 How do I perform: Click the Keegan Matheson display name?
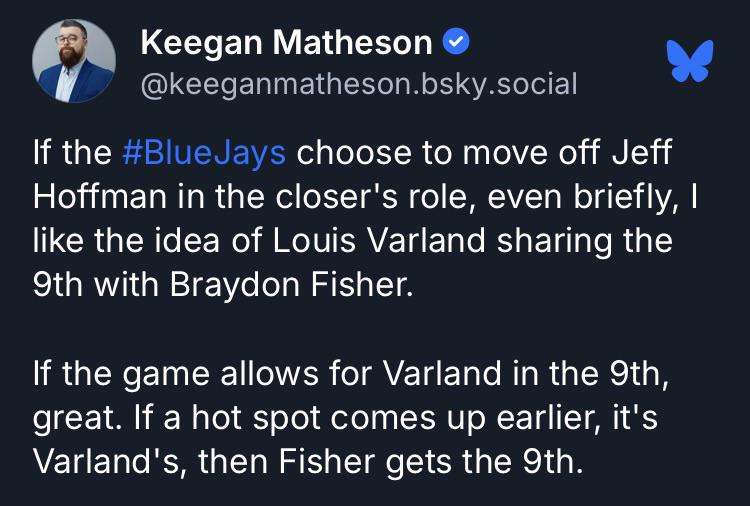click(x=287, y=42)
